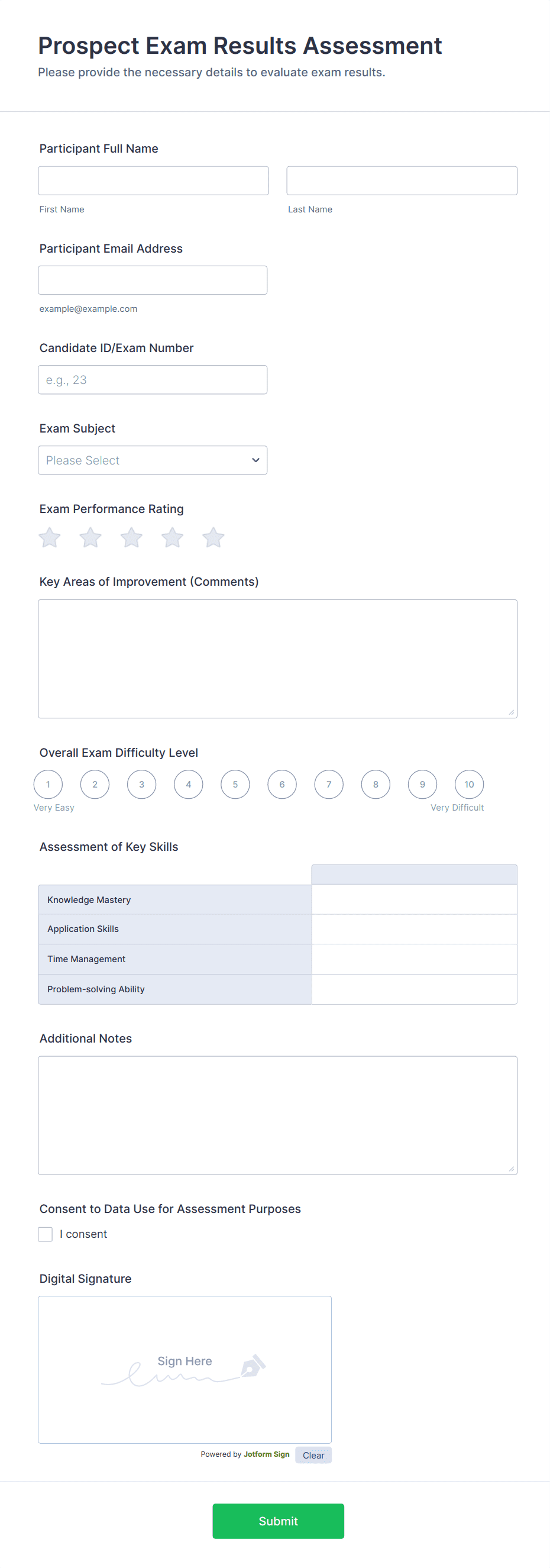Open the Exam Subject dropdown
This screenshot has height=1568, width=550.
click(x=153, y=460)
